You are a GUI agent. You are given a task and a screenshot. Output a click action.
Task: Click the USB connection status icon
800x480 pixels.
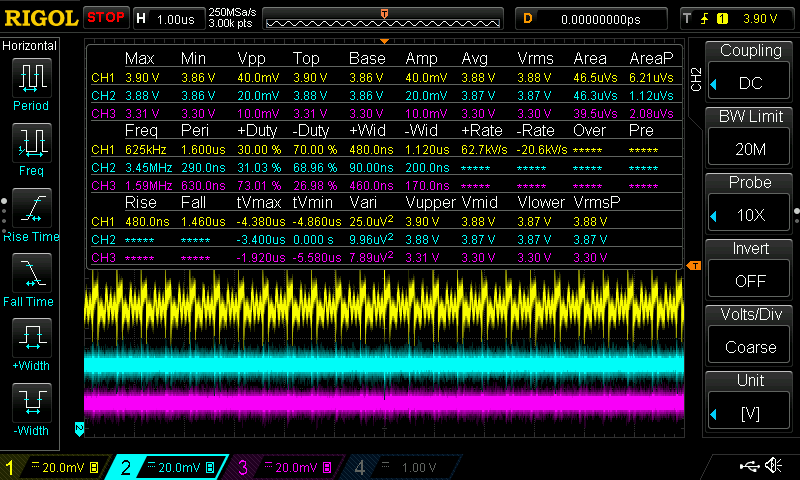pyautogui.click(x=749, y=466)
